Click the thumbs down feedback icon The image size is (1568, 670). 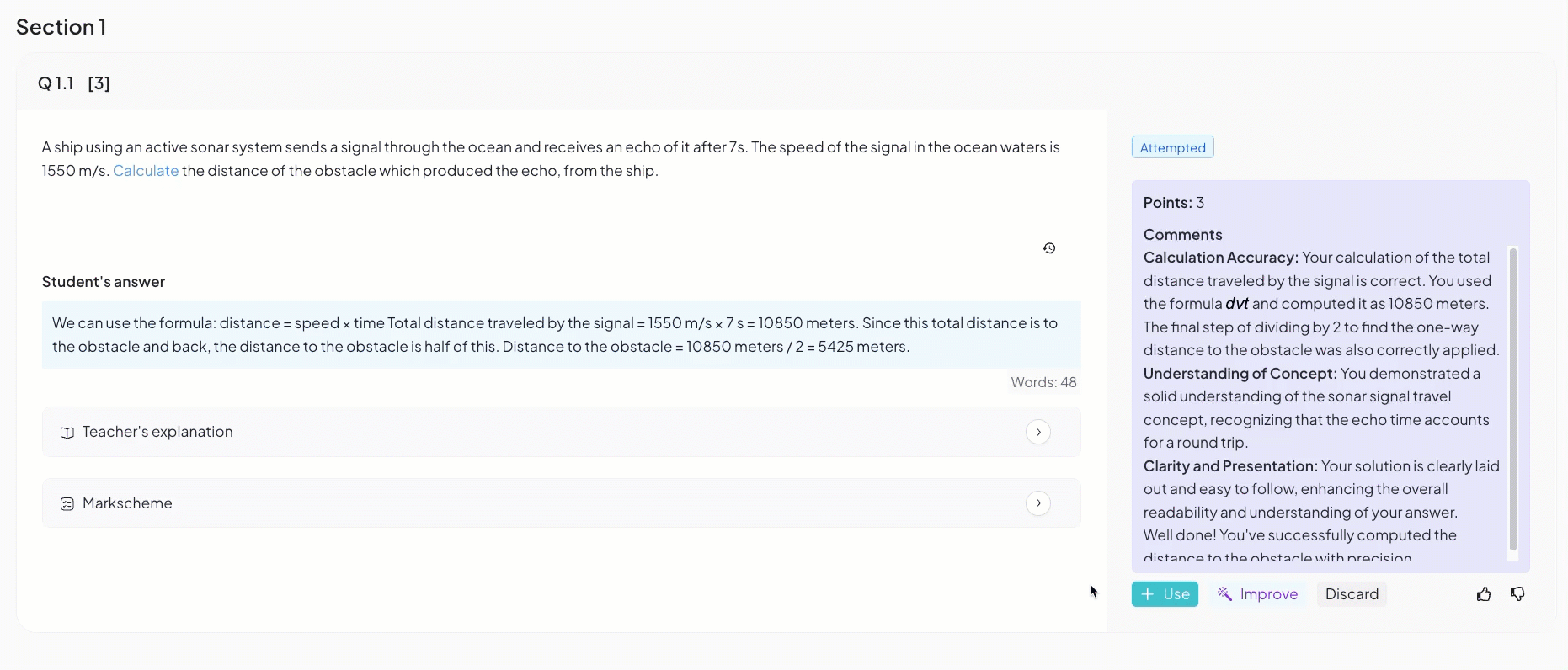(x=1517, y=594)
